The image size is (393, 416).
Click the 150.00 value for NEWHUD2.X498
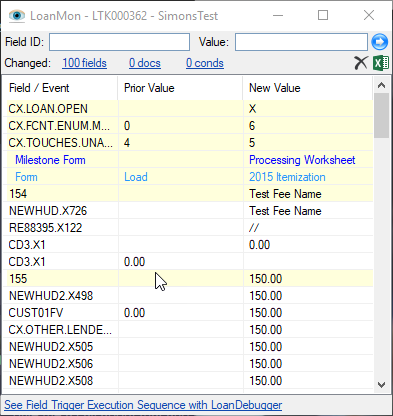pyautogui.click(x=266, y=296)
